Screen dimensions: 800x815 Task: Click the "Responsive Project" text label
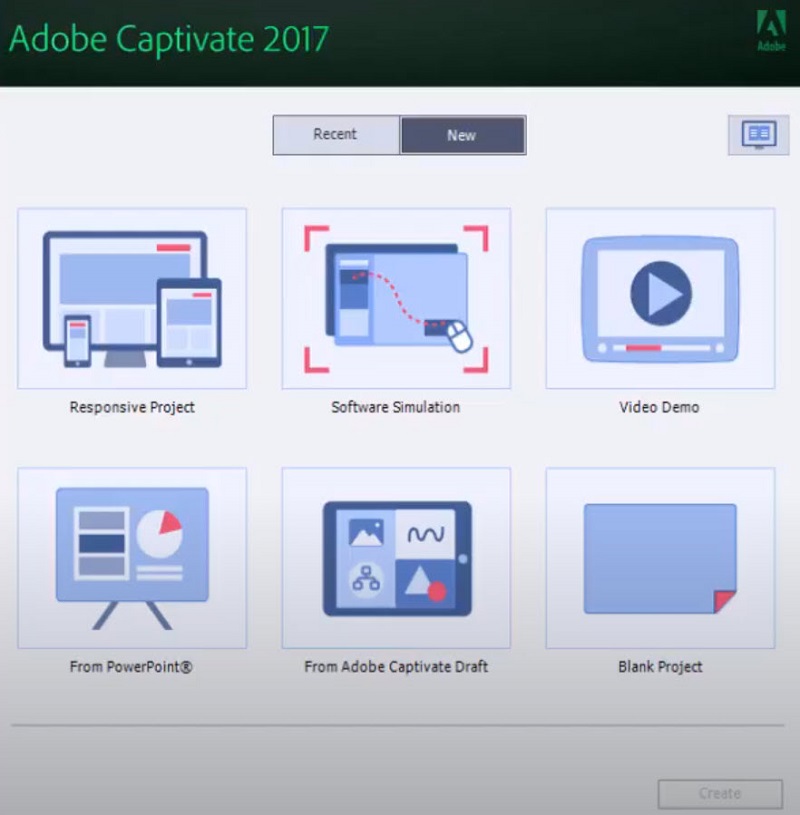coord(132,407)
